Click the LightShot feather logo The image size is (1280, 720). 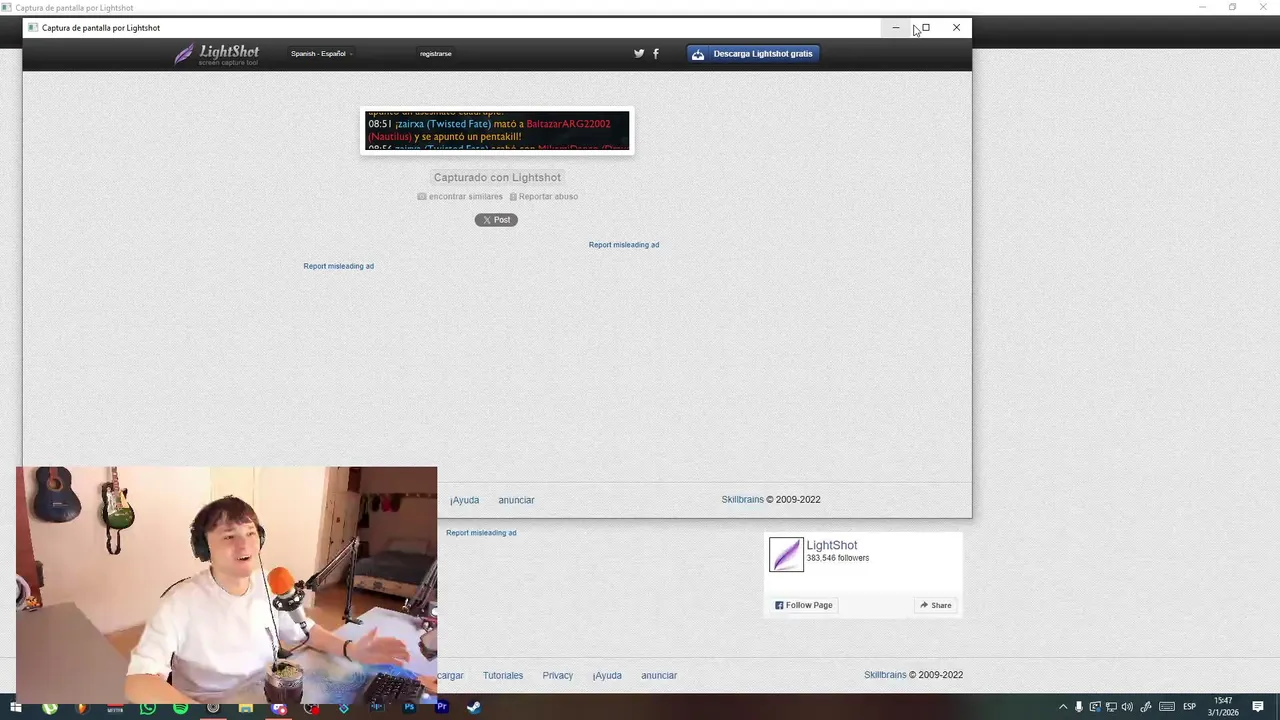(x=216, y=54)
